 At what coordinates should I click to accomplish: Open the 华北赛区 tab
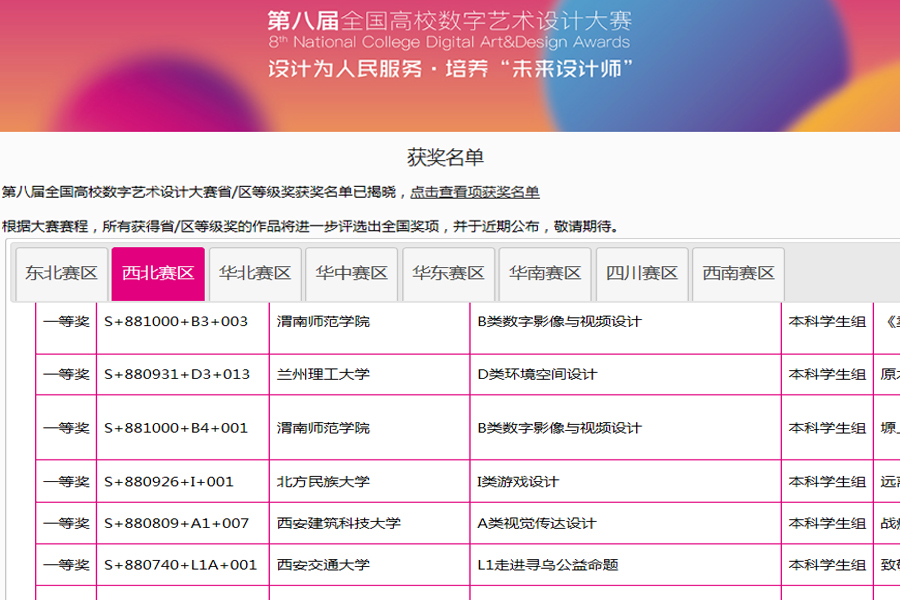point(255,273)
